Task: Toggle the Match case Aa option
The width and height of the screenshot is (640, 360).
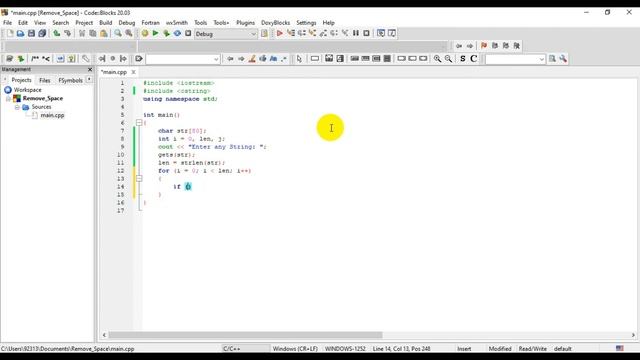Action: coord(273,59)
